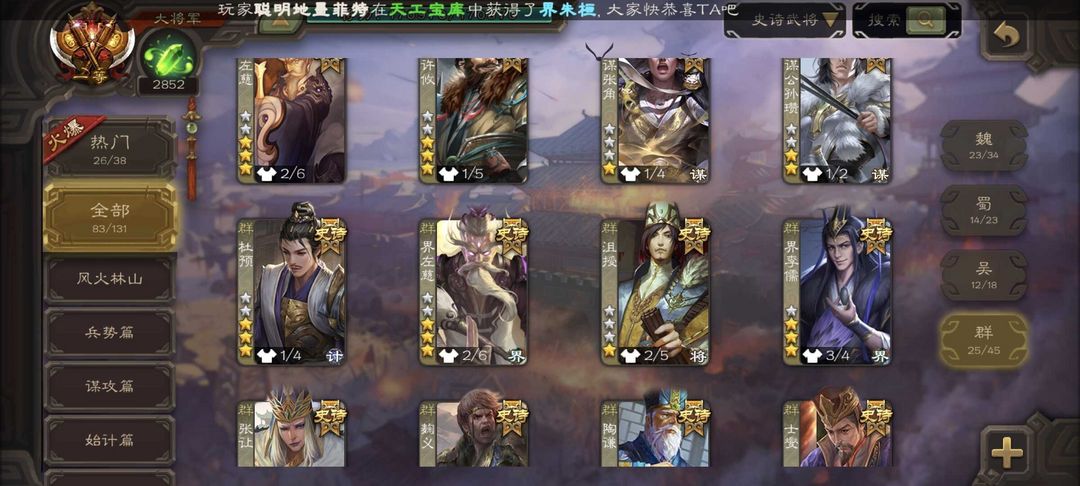
Task: Click the magnifier search icon
Action: tap(926, 21)
